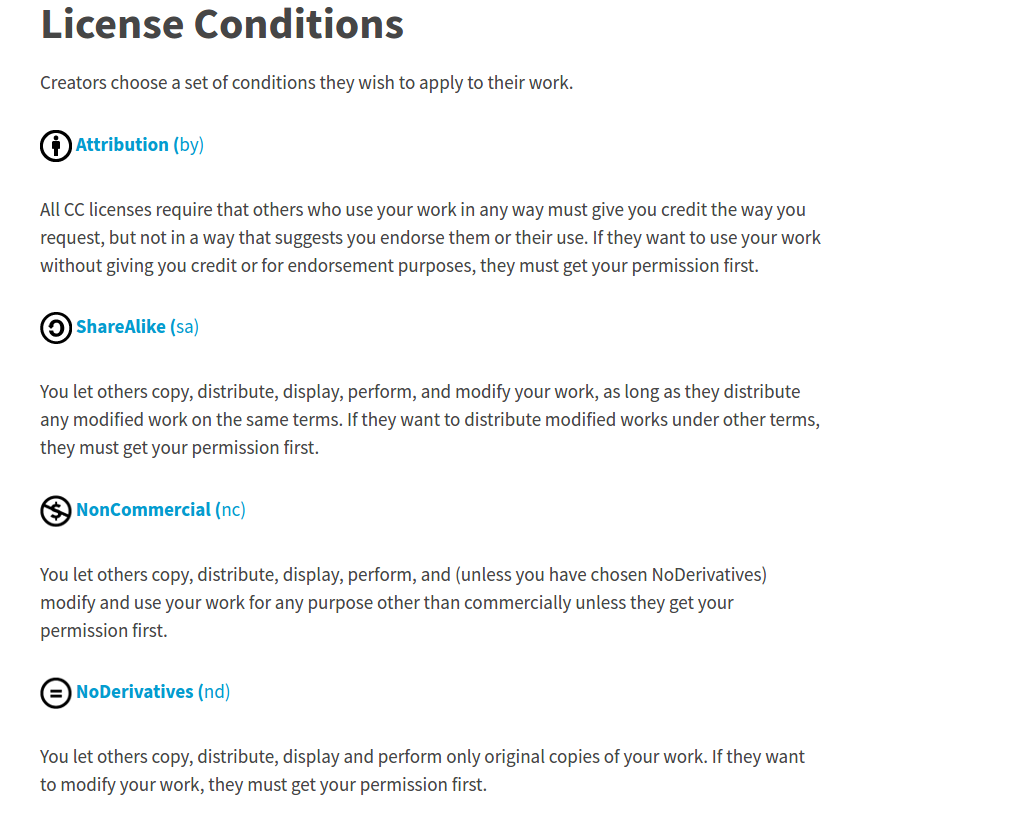Click the NonCommercial crossed dollar icon
Viewport: 1028px width, 819px height.
point(56,511)
